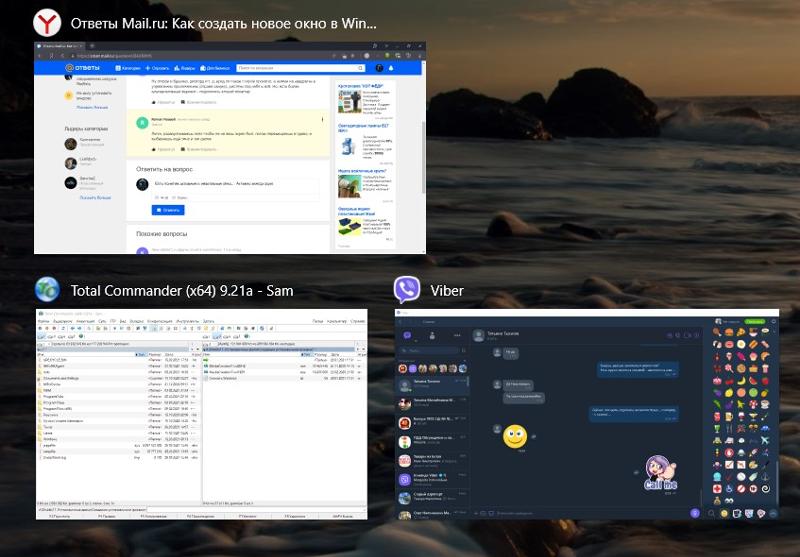The width and height of the screenshot is (800, 557).
Task: Open the purple-icon Viber team chat row
Action: click(433, 479)
